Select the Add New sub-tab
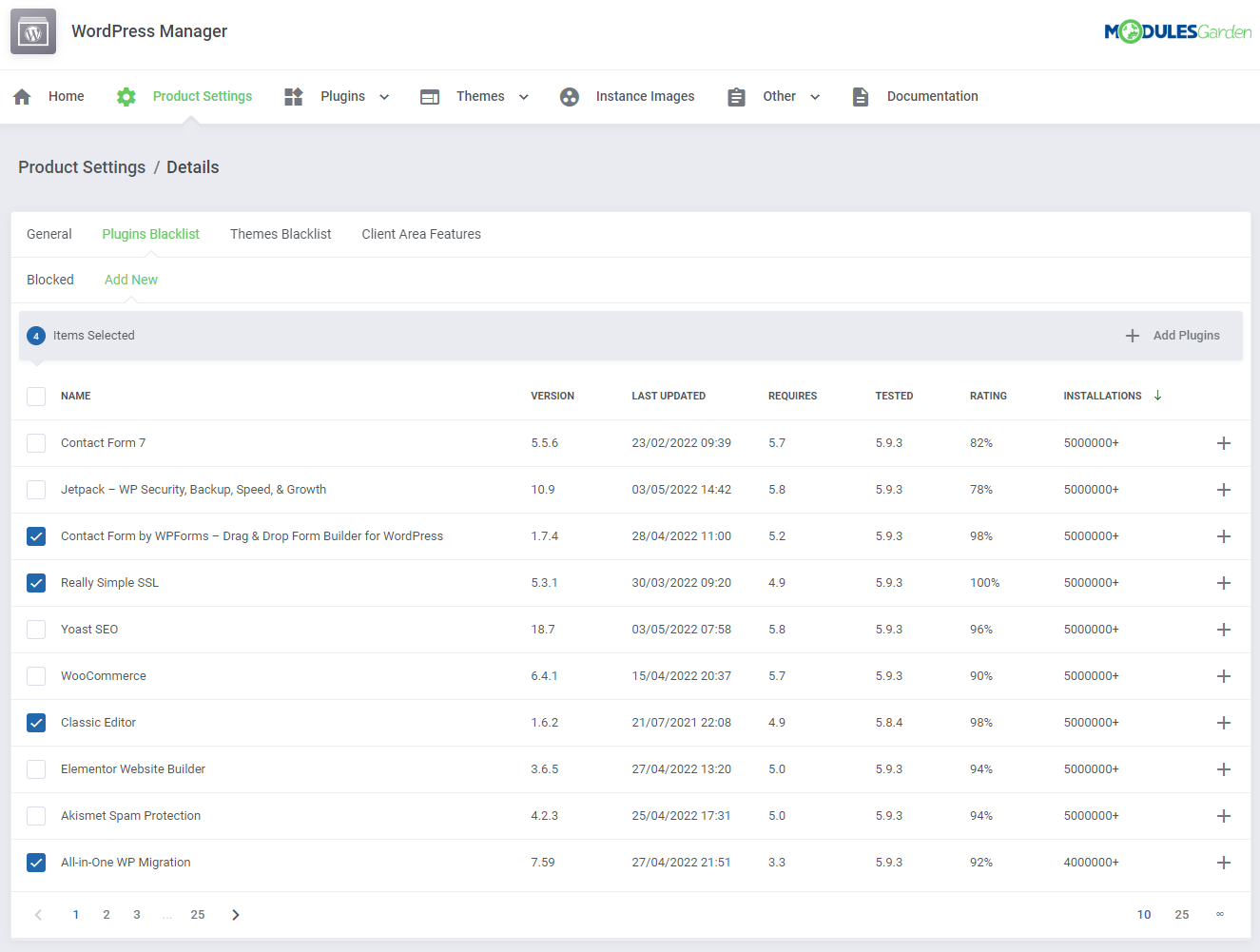 click(131, 280)
